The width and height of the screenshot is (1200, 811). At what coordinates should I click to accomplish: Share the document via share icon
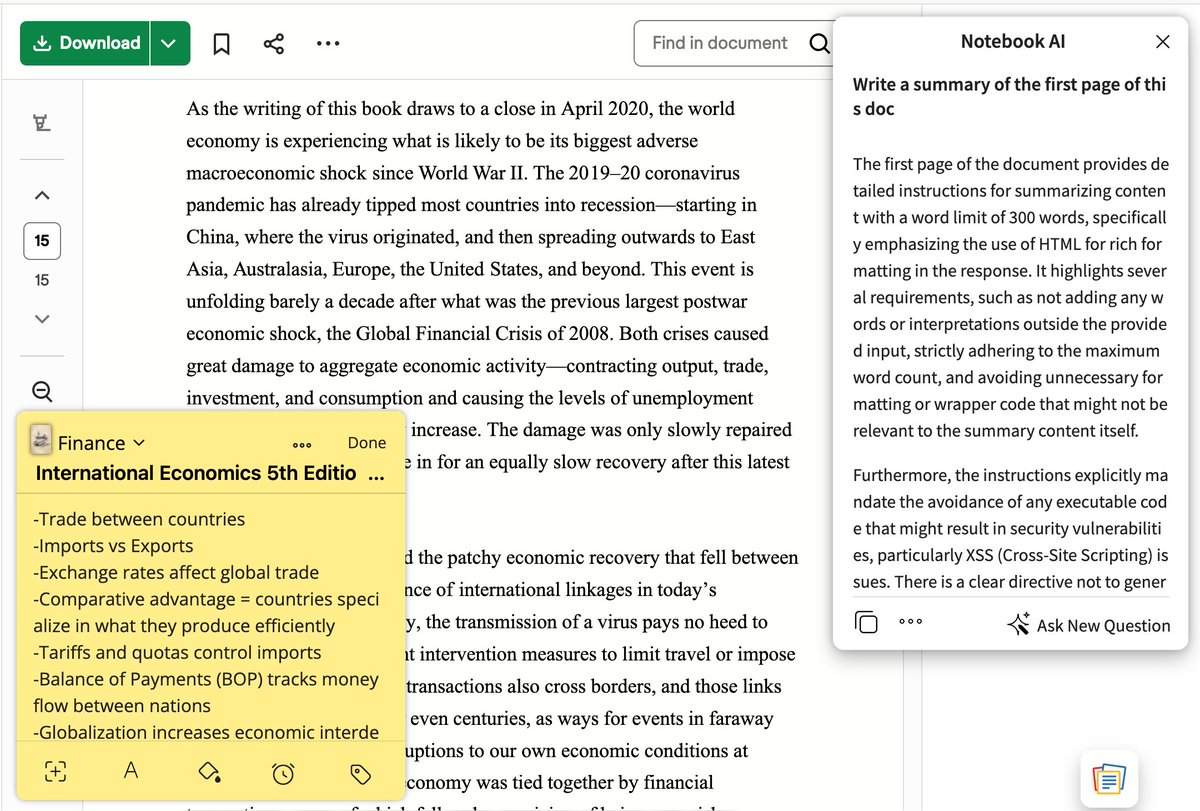pyautogui.click(x=273, y=44)
